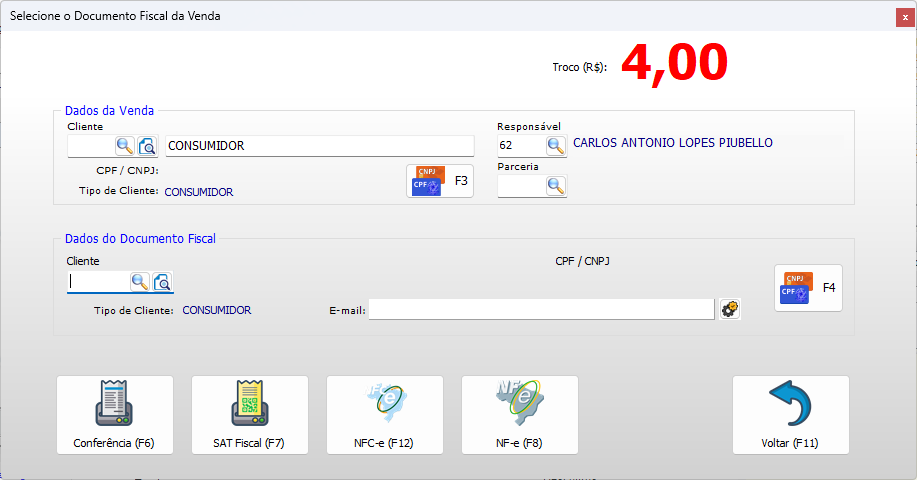The width and height of the screenshot is (917, 480).
Task: Issue NF-e (F8) invoice
Action: pos(520,415)
